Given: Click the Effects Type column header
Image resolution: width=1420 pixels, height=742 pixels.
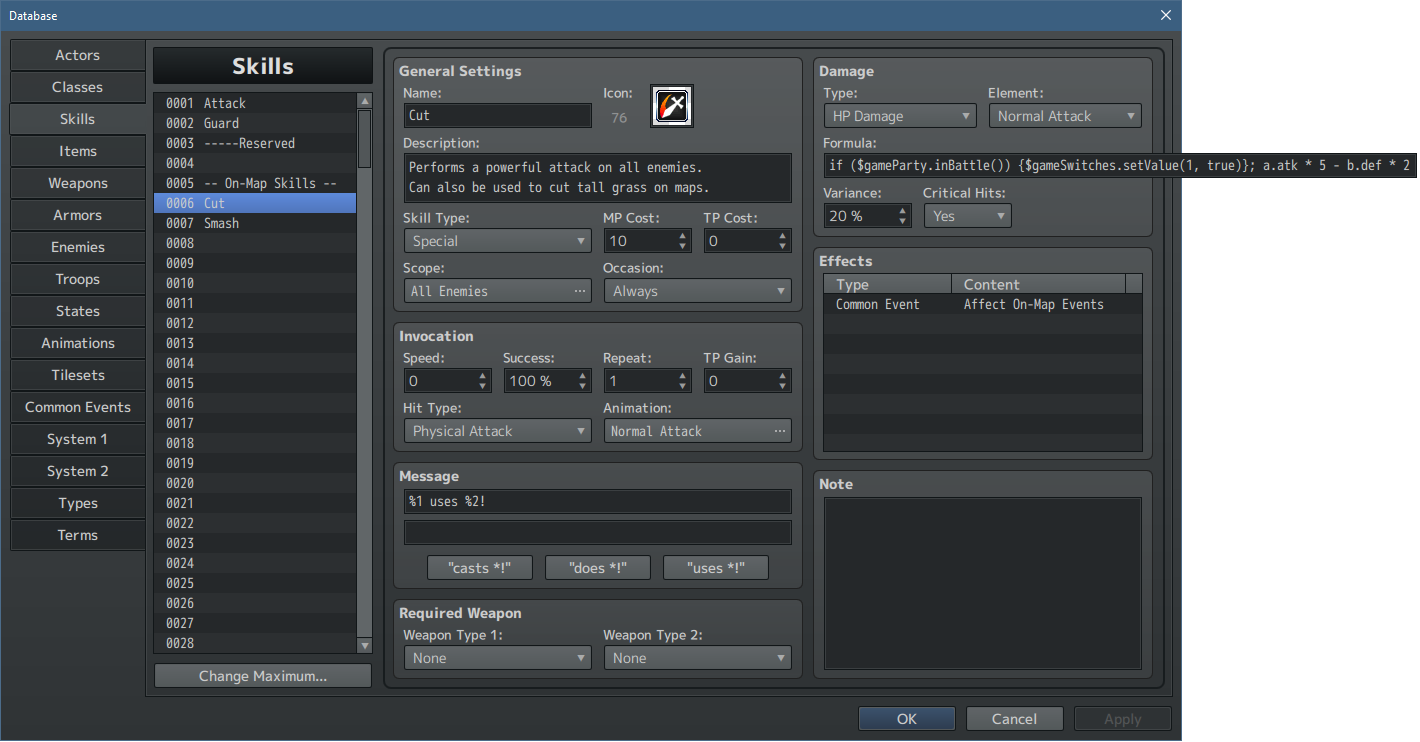Looking at the screenshot, I should click(887, 285).
